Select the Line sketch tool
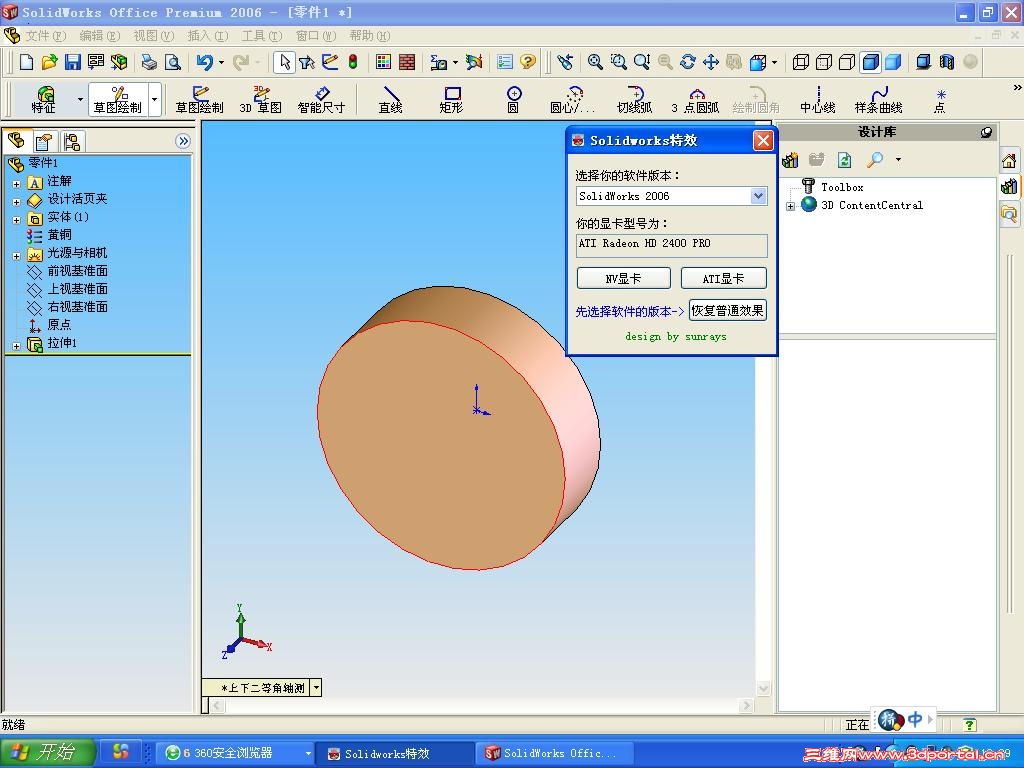The image size is (1024, 768). (x=391, y=99)
